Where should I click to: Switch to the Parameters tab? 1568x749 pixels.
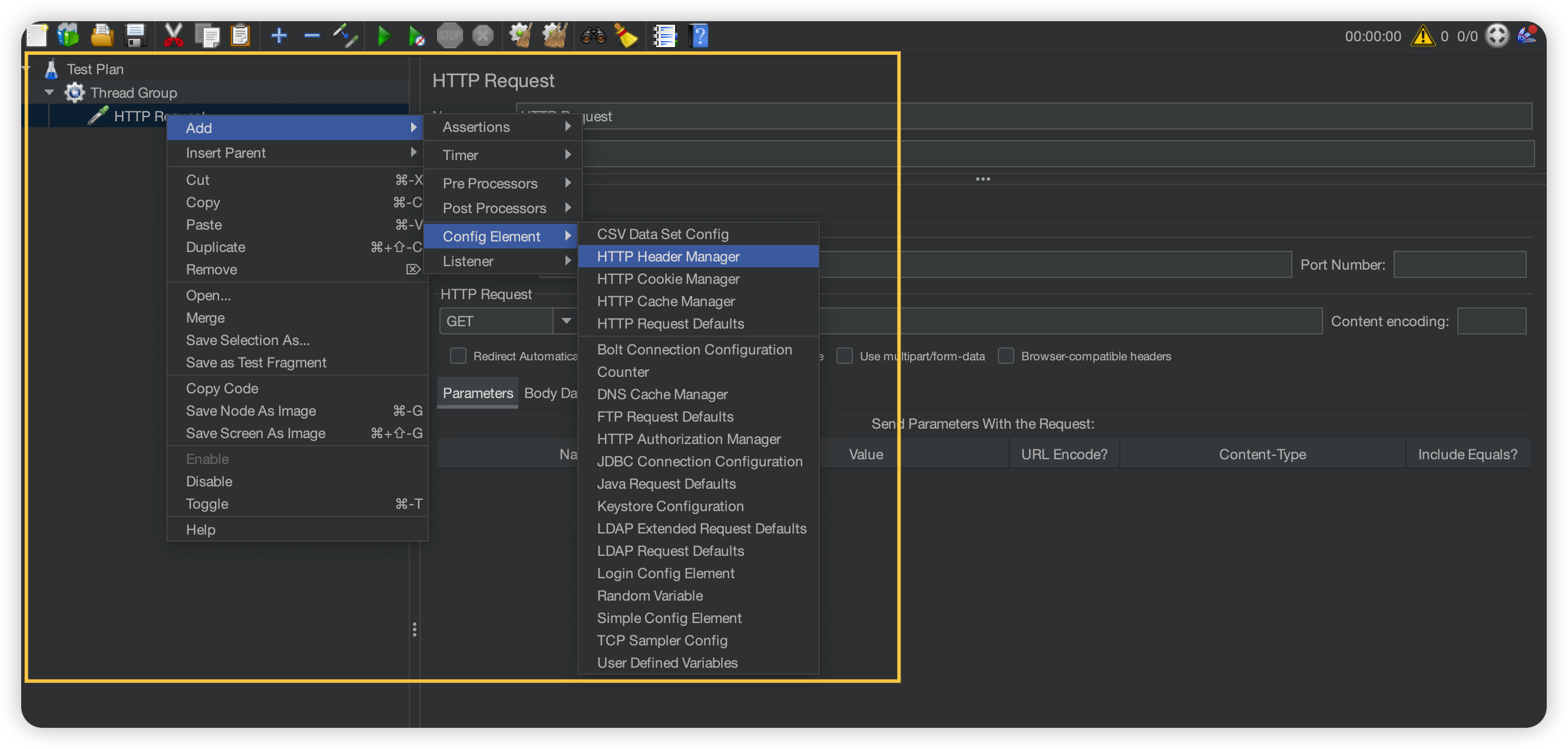[478, 393]
